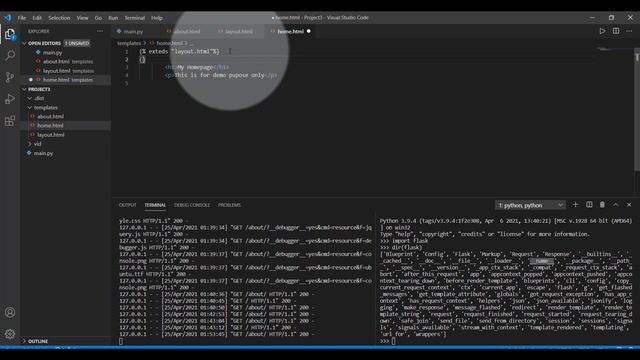640x360 pixels.
Task: Focus the left terminal cursor line
Action: tap(121, 341)
